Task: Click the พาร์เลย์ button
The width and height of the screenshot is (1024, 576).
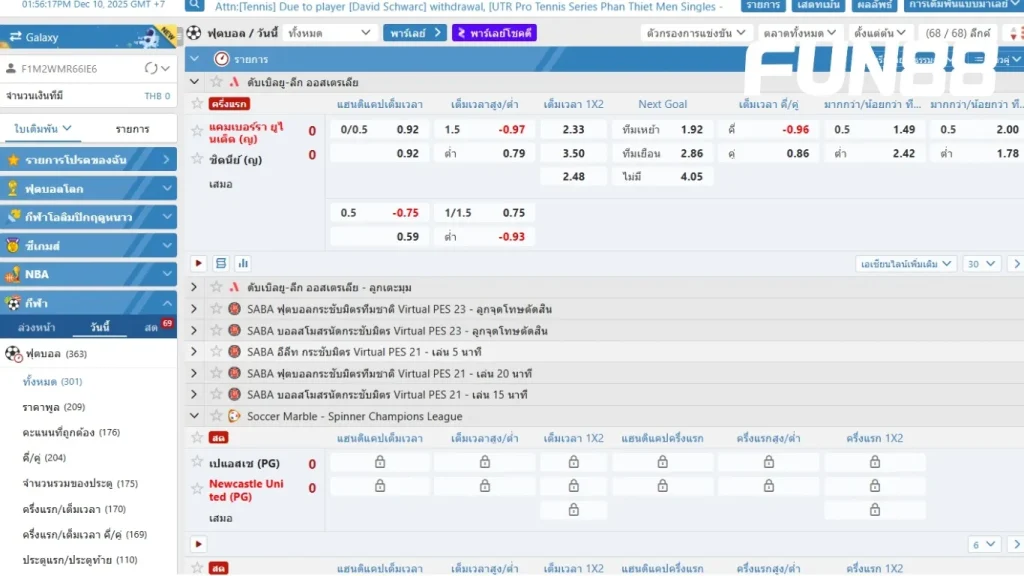Action: coord(414,33)
